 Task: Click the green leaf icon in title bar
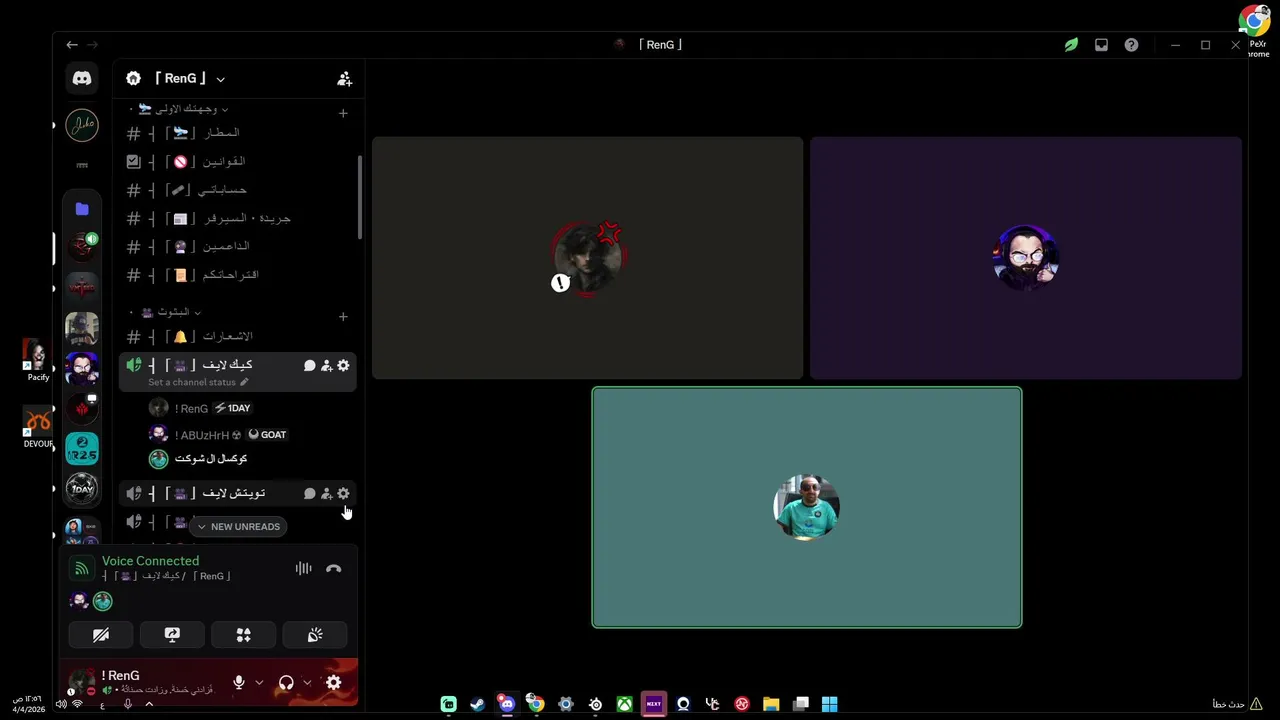(1071, 45)
